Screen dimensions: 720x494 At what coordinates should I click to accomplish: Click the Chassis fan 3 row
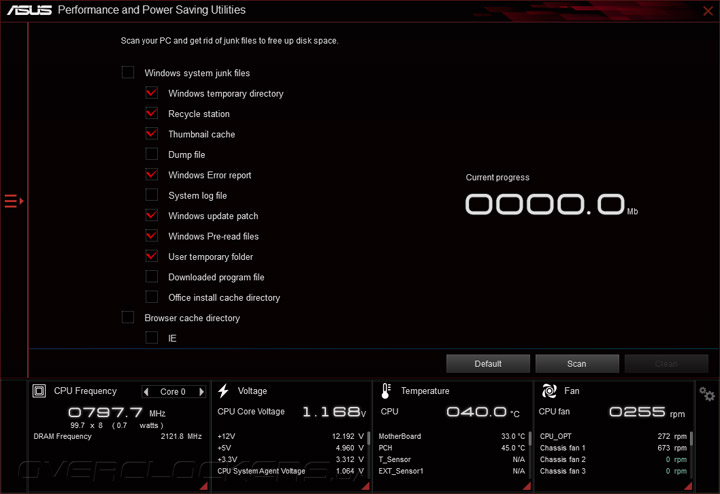[613, 471]
